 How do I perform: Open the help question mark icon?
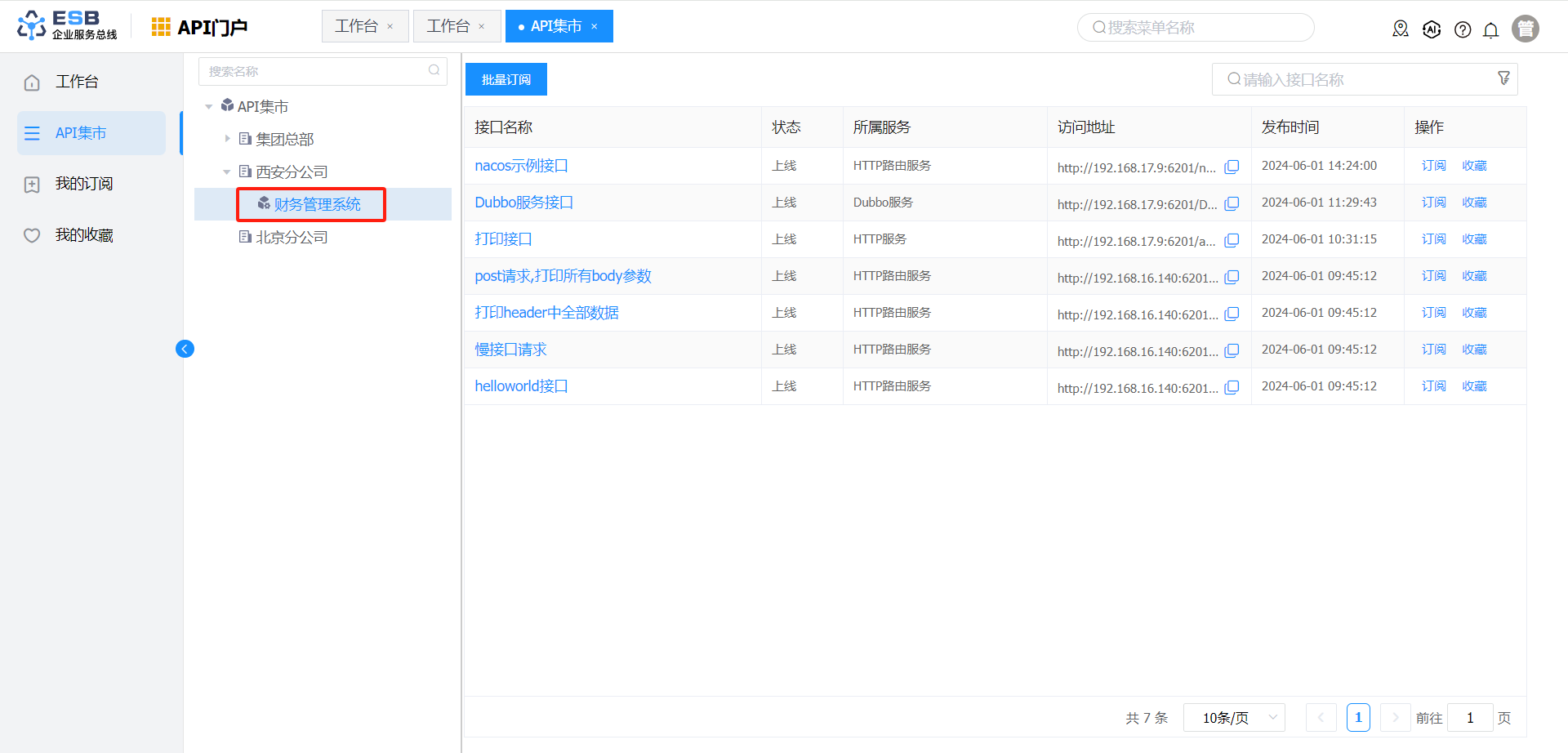pyautogui.click(x=1463, y=30)
